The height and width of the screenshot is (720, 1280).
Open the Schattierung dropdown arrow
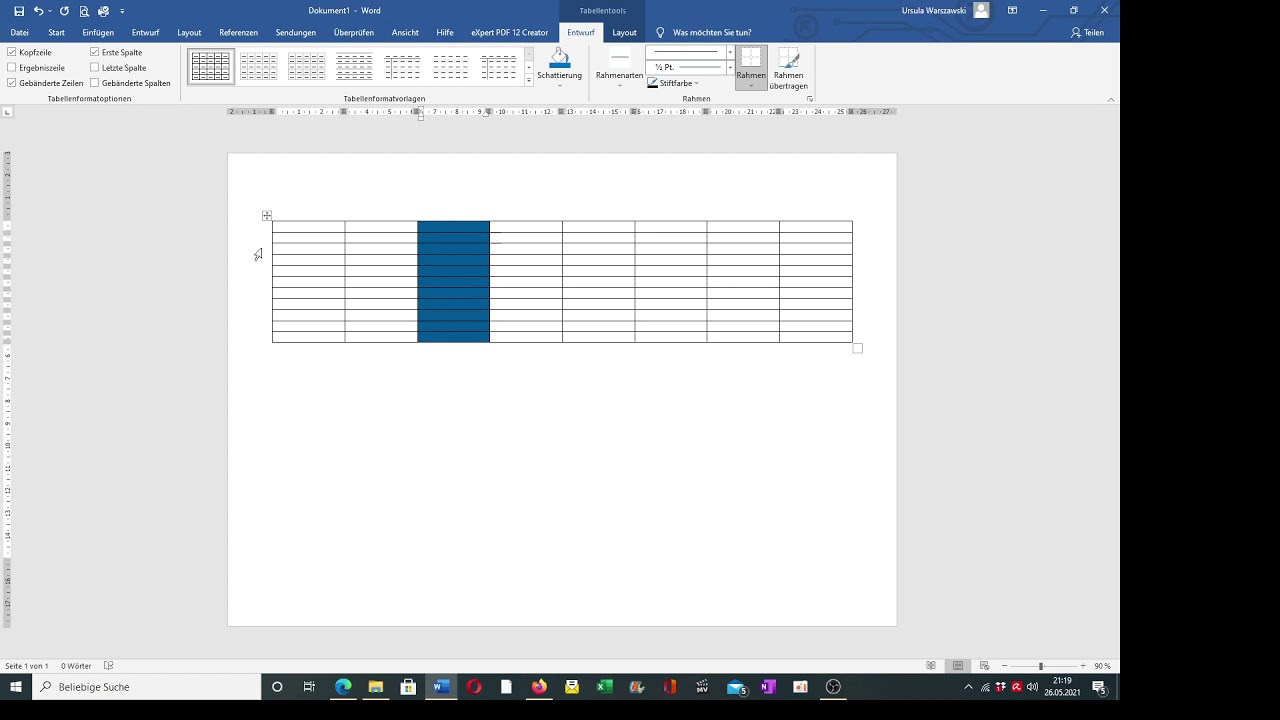560,85
